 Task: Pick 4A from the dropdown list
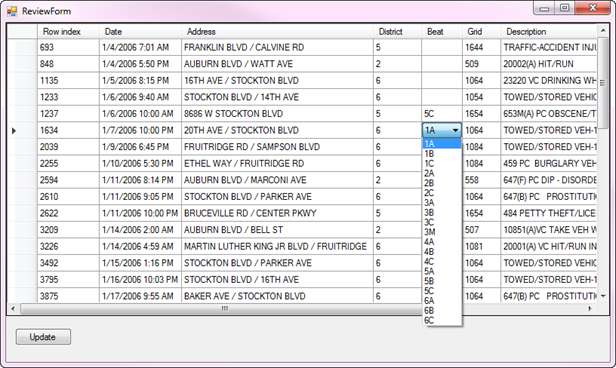(442, 242)
